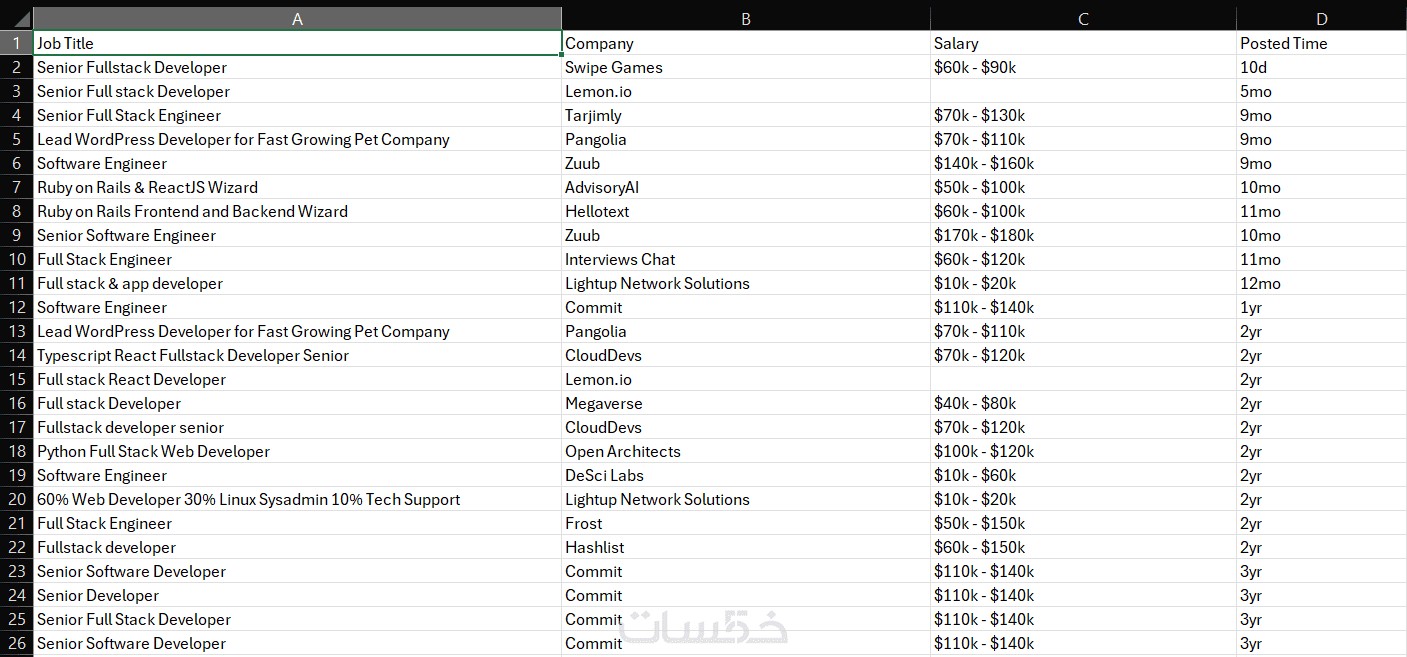Screen dimensions: 1407x657
Task: Select row 1 header number
Action: coord(16,43)
